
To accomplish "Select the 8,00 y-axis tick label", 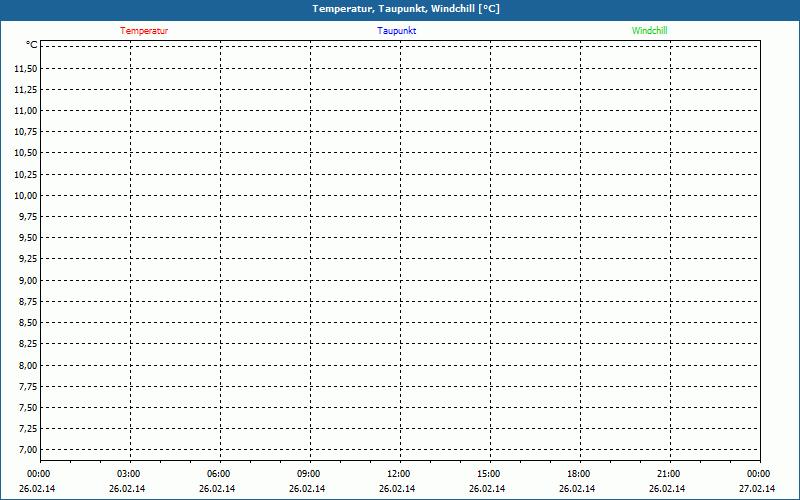I will pyautogui.click(x=27, y=365).
